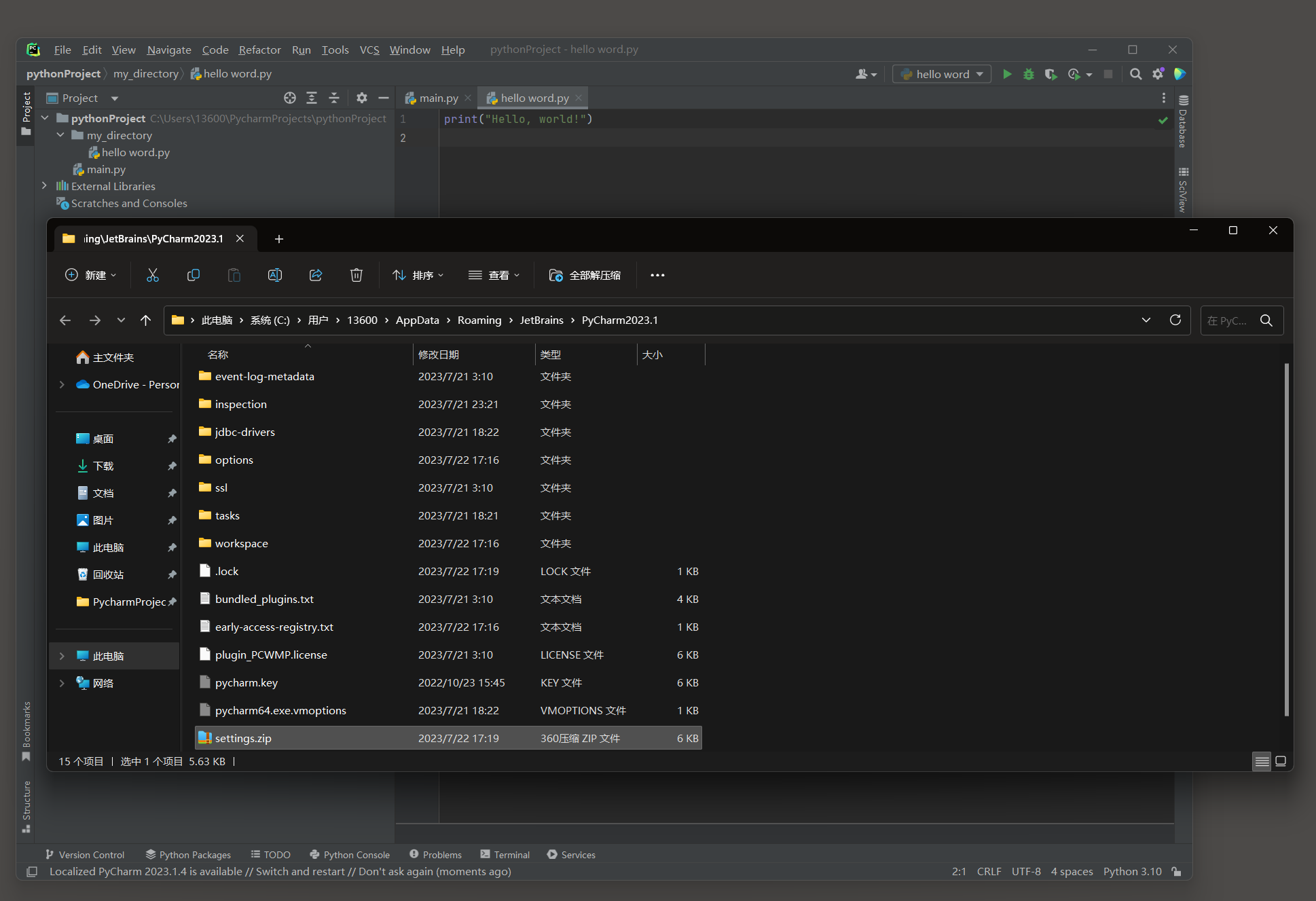Hide the Project tool window
1316x901 pixels.
384,98
